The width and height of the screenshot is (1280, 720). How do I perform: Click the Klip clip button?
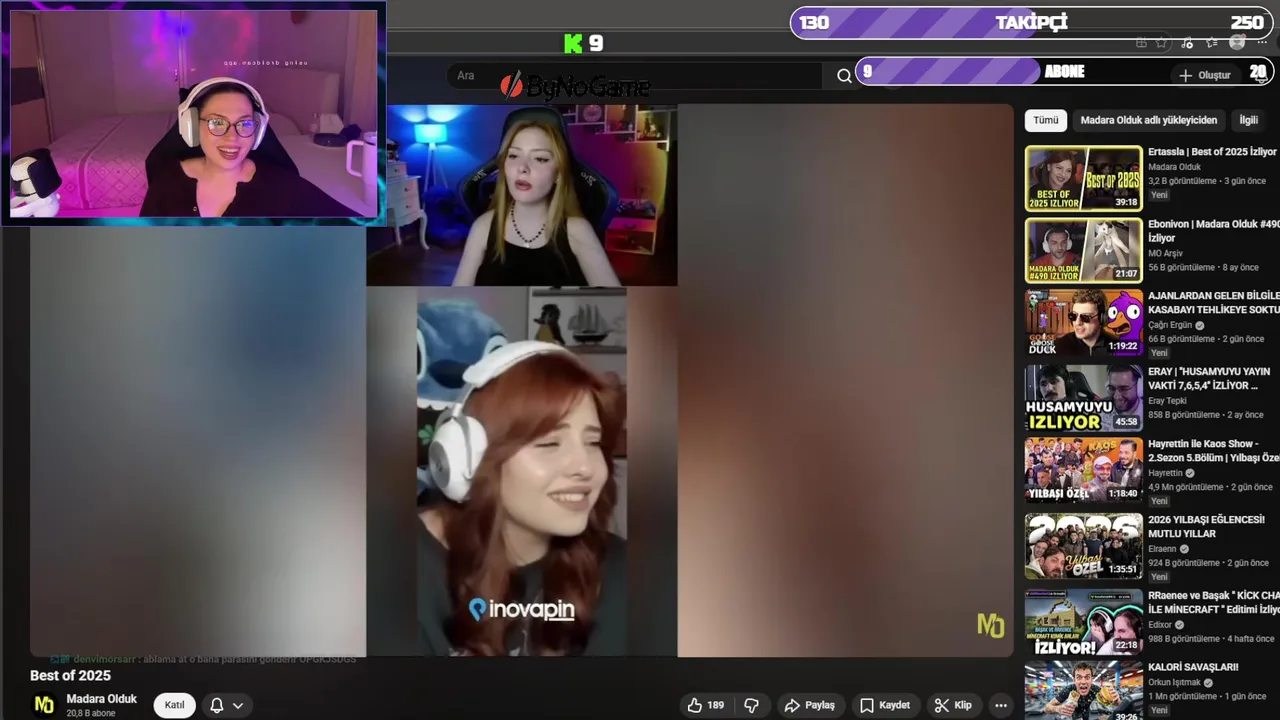tap(953, 705)
